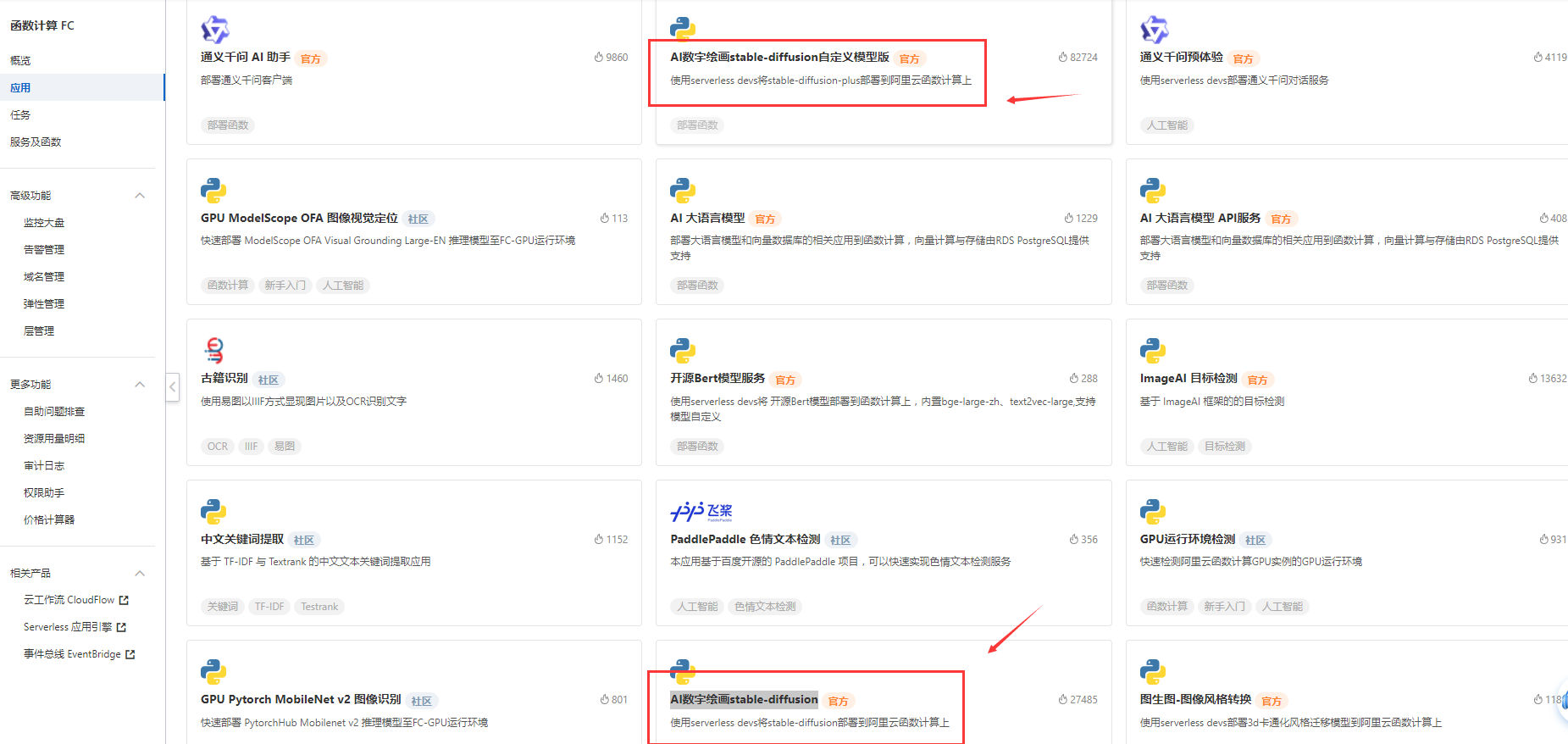Open 开源Bert模型服务 title
1568x744 pixels.
718,378
